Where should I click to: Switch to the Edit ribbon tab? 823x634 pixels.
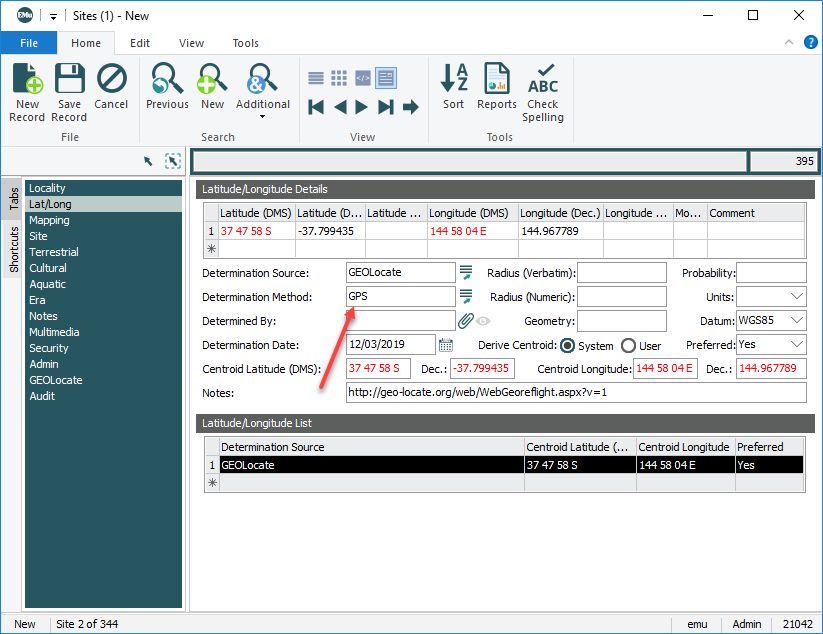[140, 43]
